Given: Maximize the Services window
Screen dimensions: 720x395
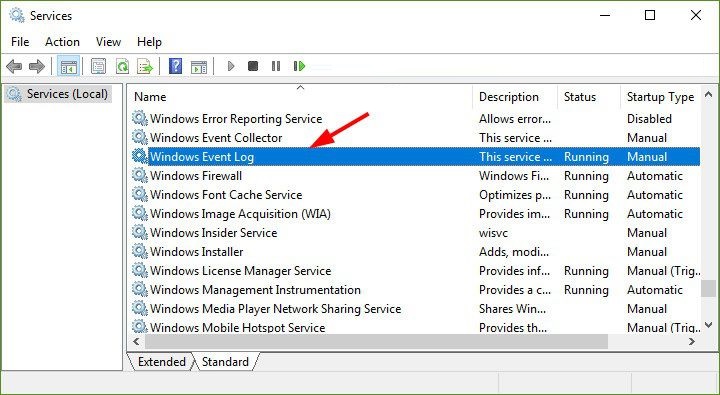Looking at the screenshot, I should (650, 15).
